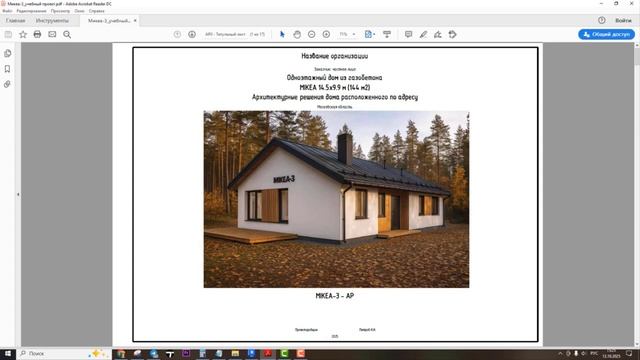The image size is (640, 360).
Task: Click the taskbar Поиск search box
Action: click(63, 353)
